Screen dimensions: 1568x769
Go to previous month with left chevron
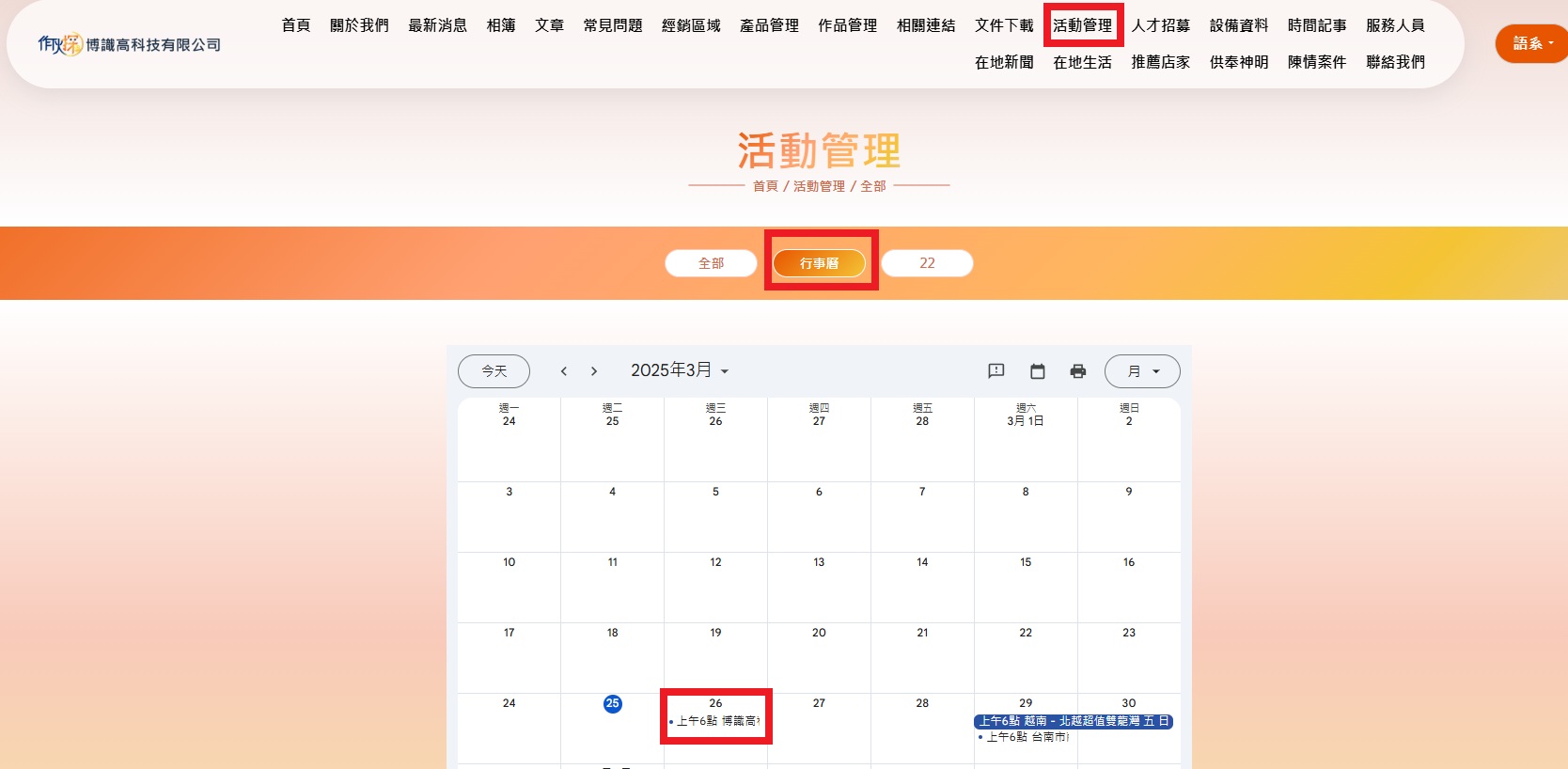(x=564, y=371)
